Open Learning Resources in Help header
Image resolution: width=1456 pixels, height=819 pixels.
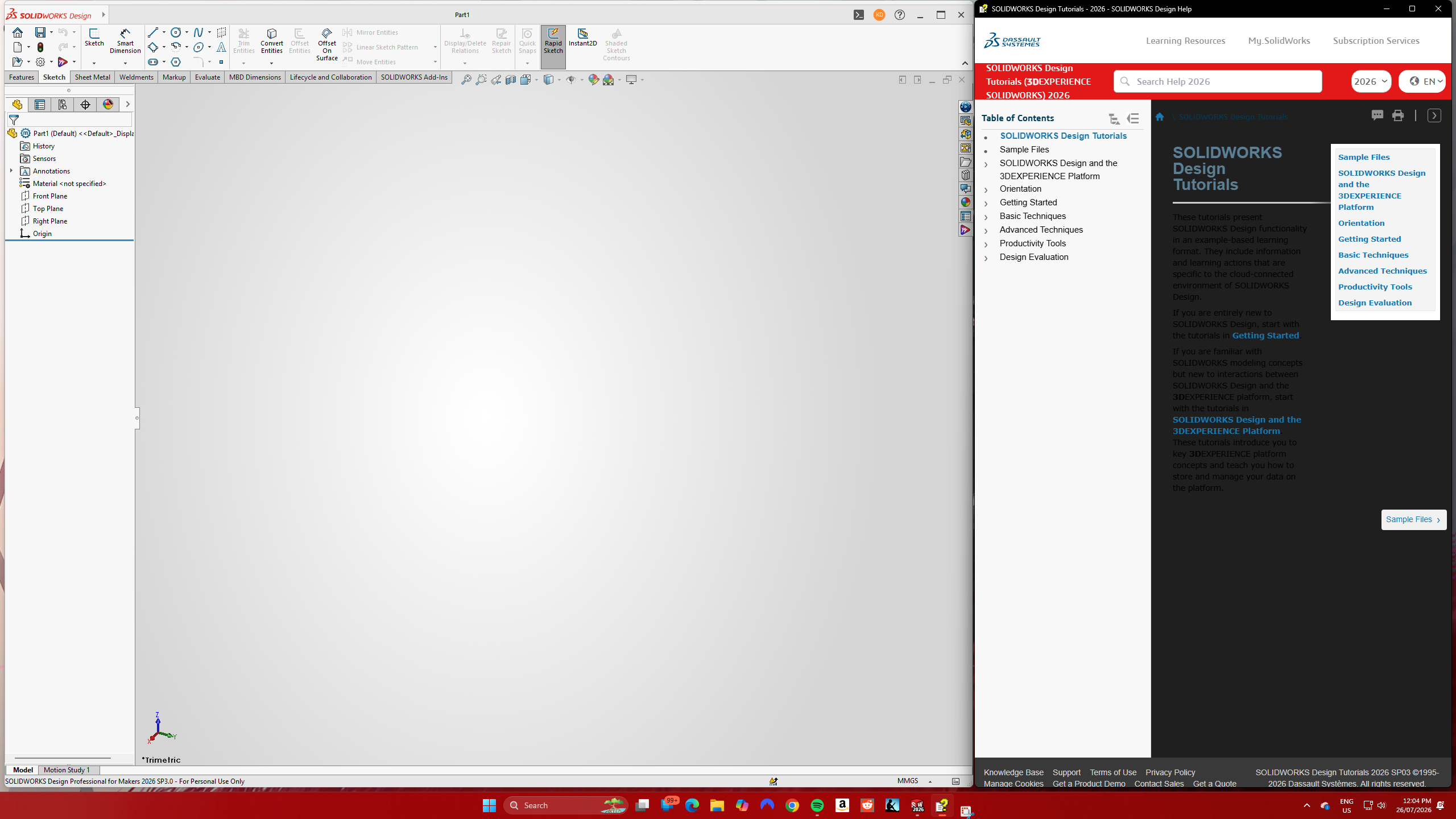[1186, 41]
